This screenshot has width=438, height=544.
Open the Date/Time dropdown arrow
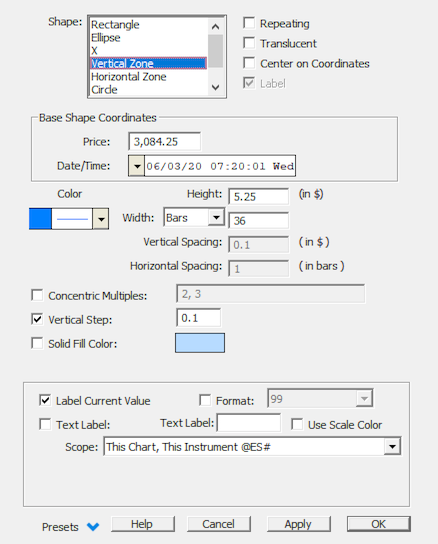(x=137, y=166)
